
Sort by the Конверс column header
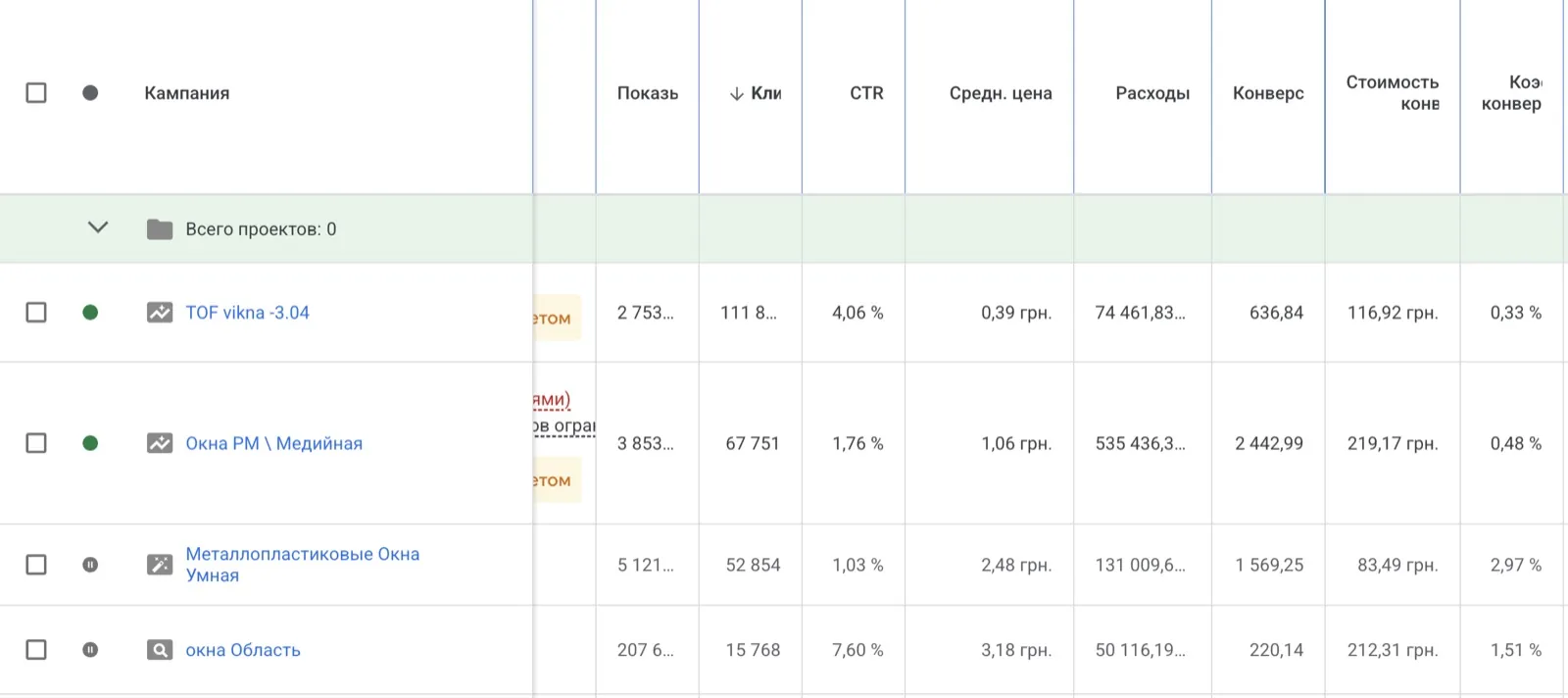tap(1268, 93)
